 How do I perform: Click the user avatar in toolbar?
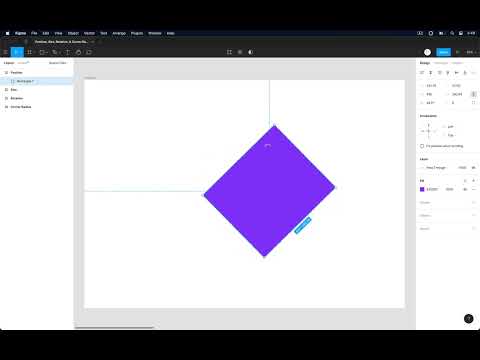tap(427, 52)
